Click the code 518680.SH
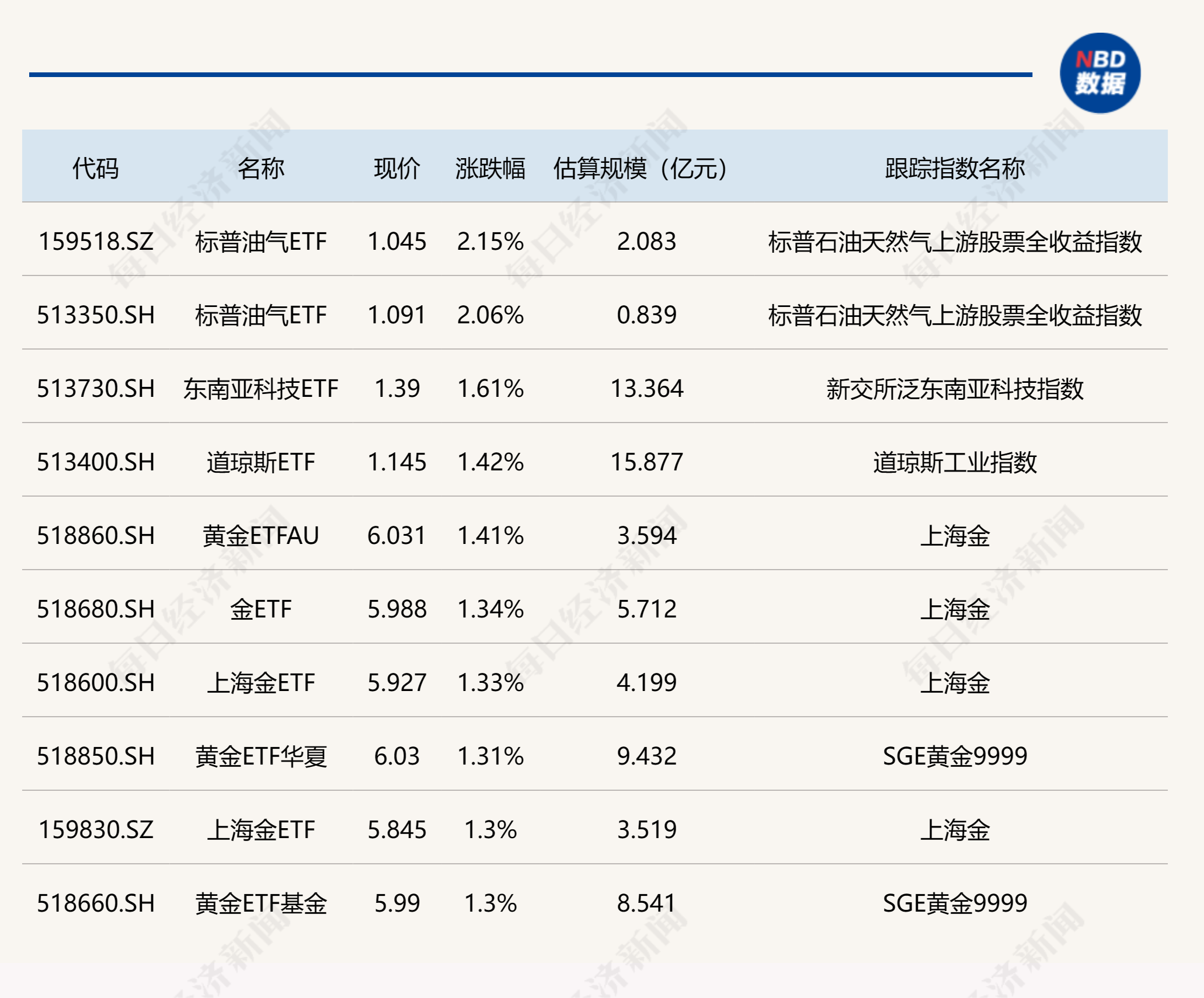Screen dimensions: 1204x998 coord(96,609)
